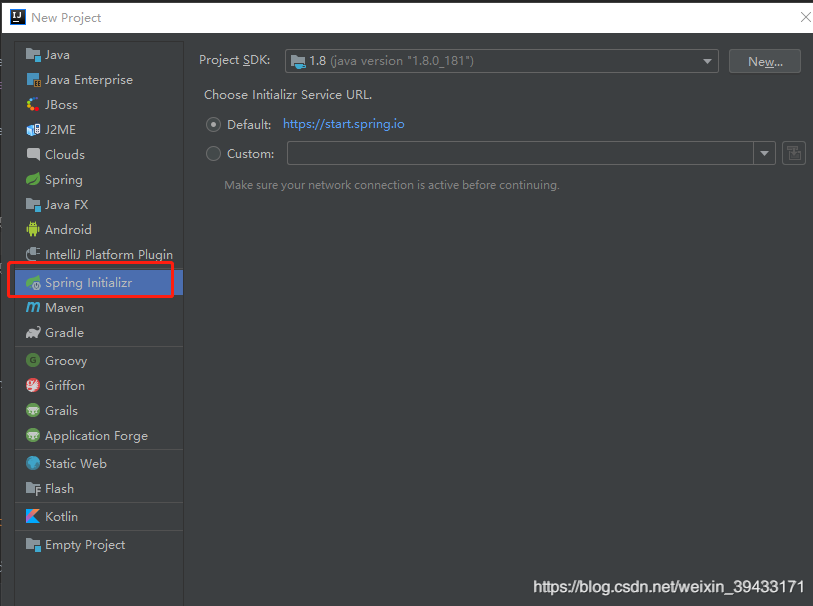Pick Grails from the list
This screenshot has width=813, height=606.
tap(99, 411)
